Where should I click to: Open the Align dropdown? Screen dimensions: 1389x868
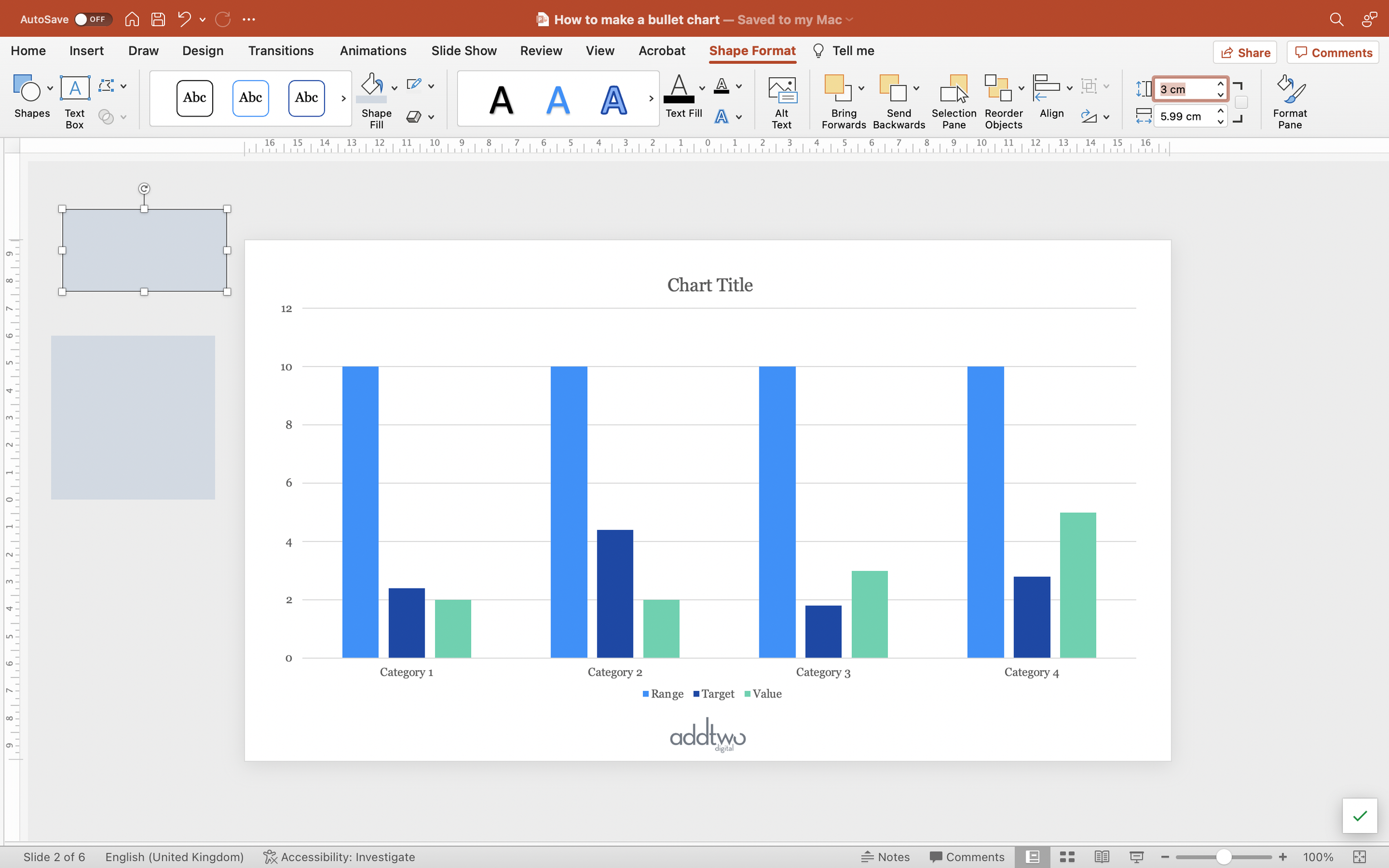[x=1069, y=88]
